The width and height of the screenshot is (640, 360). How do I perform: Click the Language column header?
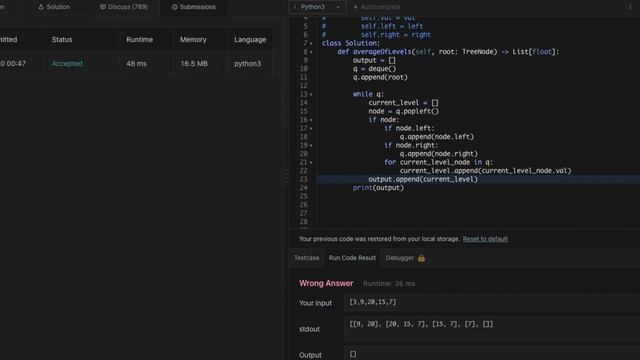pos(250,40)
